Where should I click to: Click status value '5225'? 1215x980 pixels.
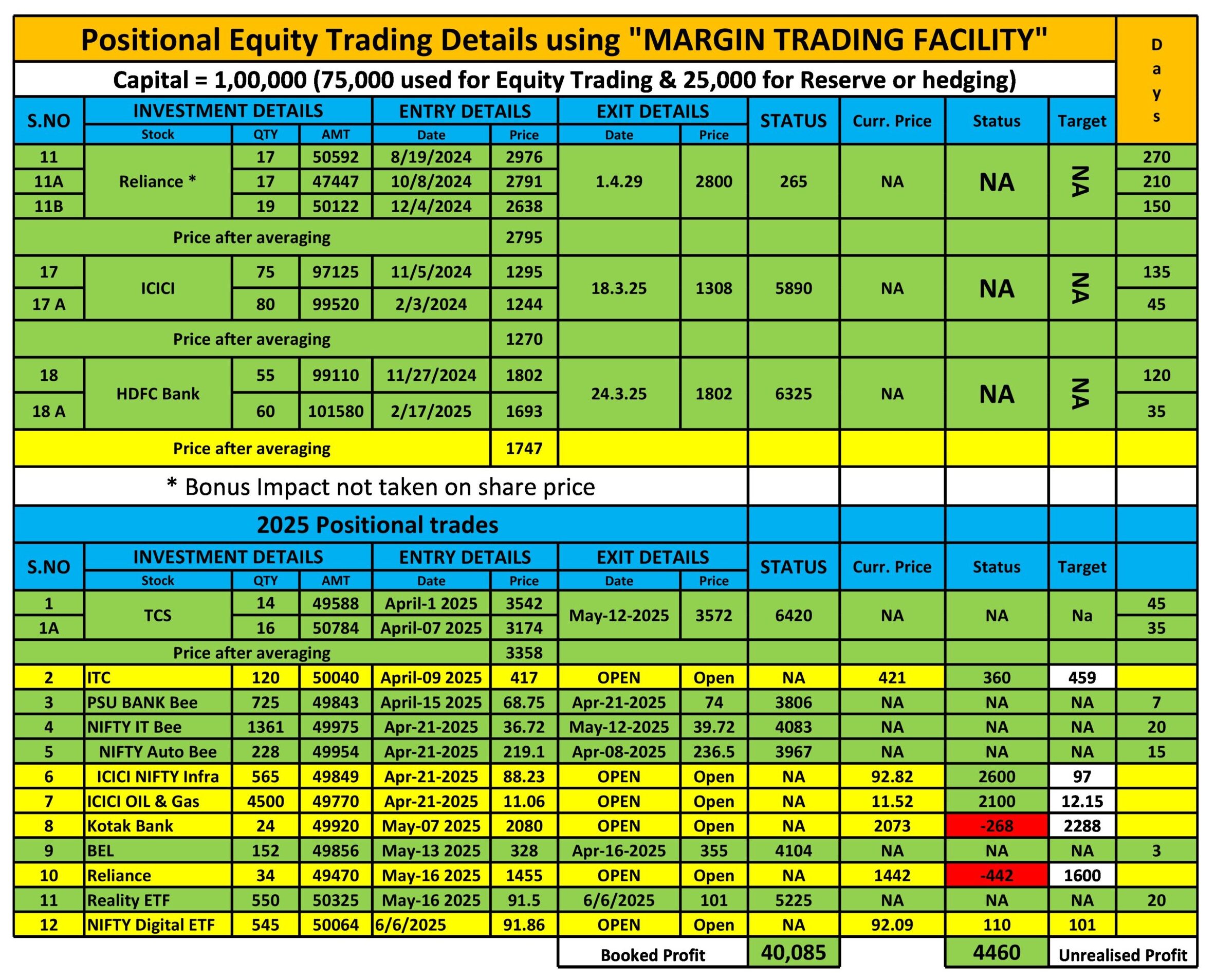[793, 900]
